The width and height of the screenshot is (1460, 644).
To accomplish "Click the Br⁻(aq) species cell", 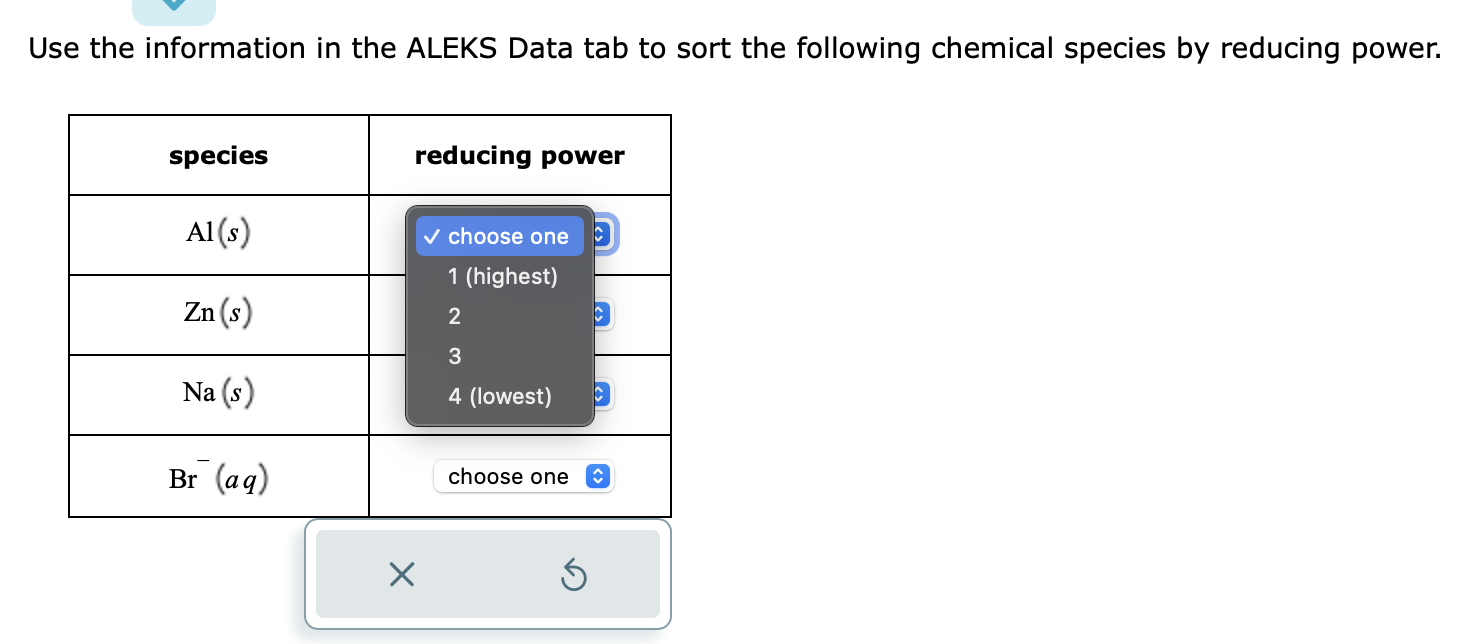I will (x=218, y=477).
